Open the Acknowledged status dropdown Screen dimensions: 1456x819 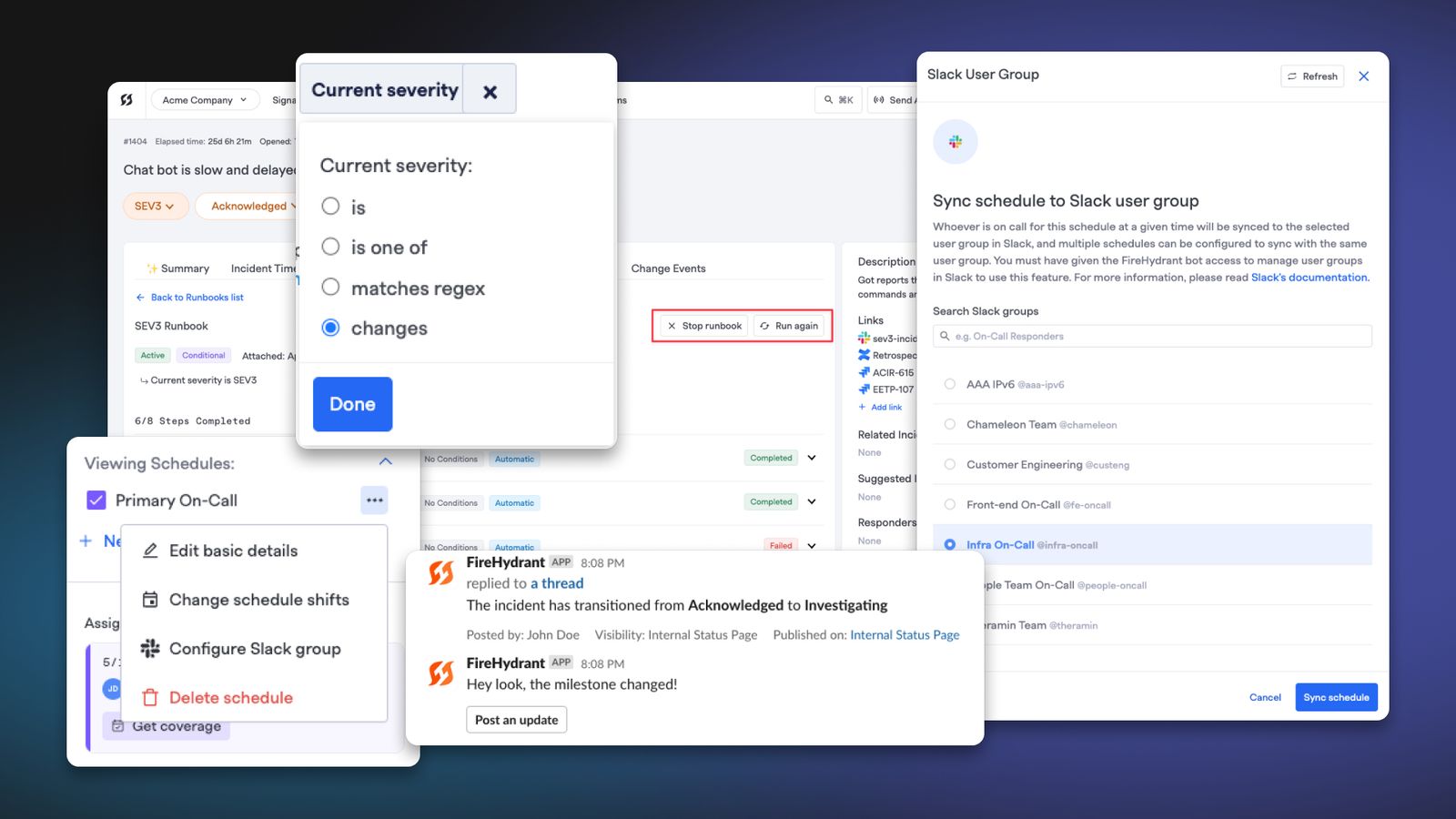tap(248, 206)
